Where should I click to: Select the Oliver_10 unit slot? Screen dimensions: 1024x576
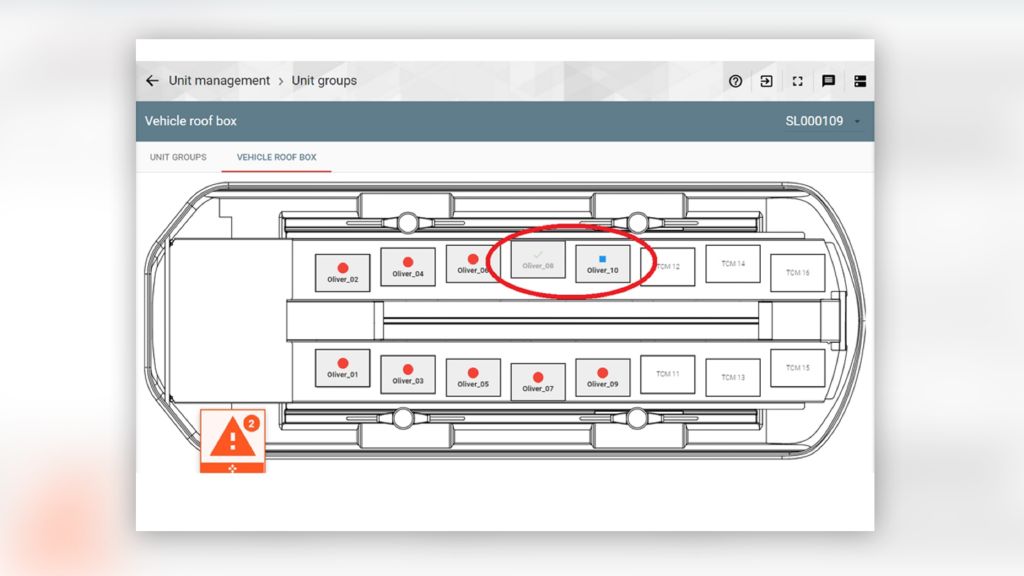coord(603,264)
